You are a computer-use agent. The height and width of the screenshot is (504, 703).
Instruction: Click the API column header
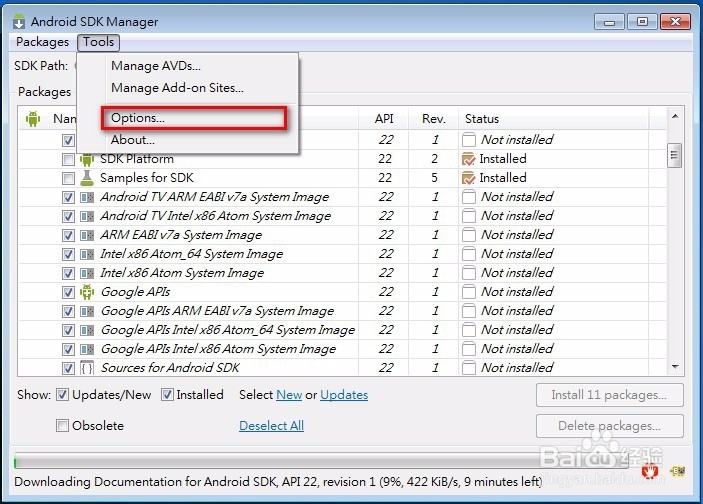pos(384,119)
